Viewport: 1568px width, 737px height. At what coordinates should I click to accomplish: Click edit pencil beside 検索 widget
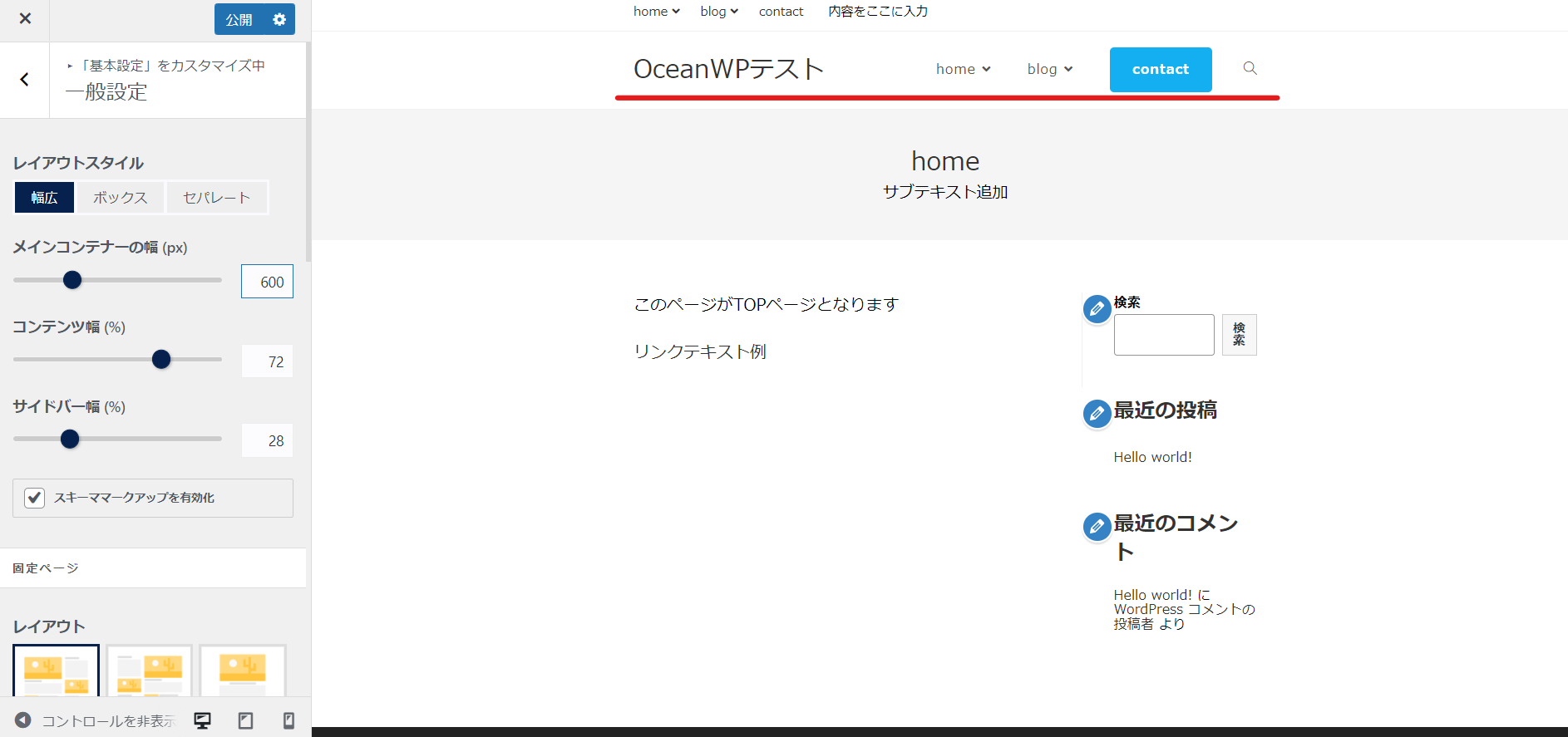[x=1097, y=309]
